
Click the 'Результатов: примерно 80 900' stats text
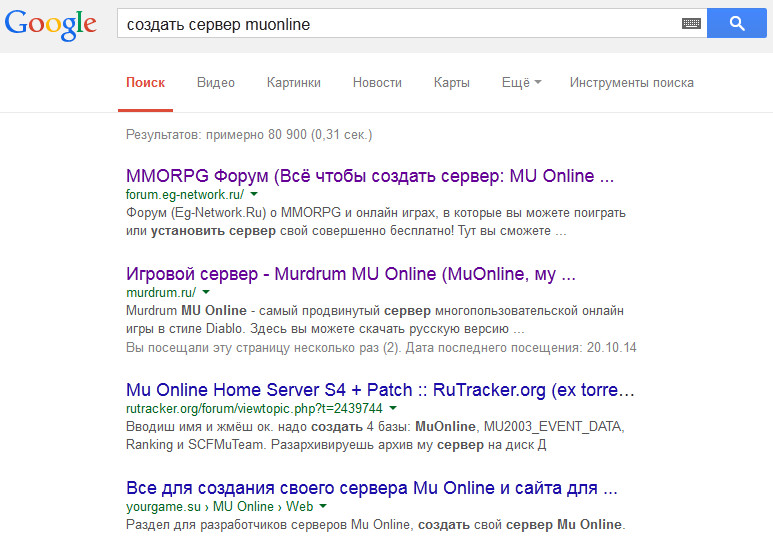(x=249, y=135)
